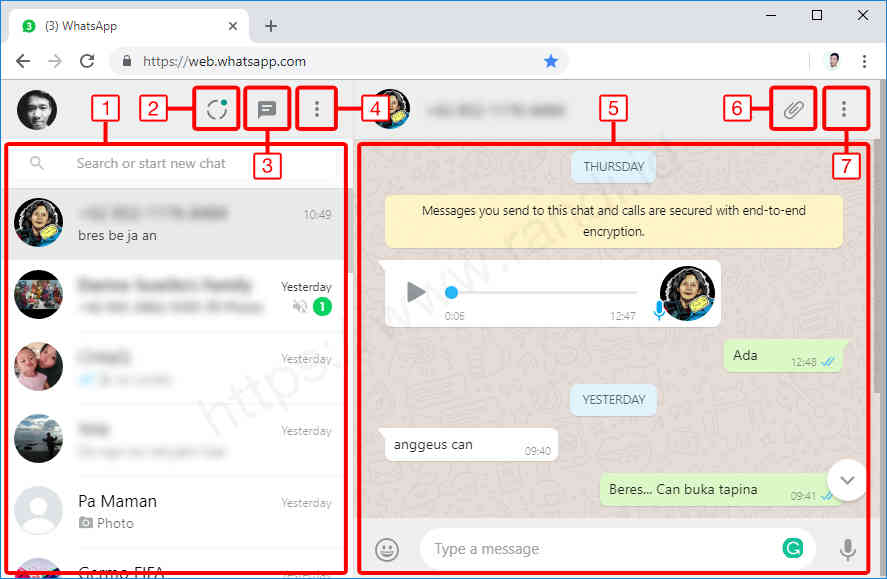Record voice message with microphone icon
This screenshot has height=579, width=887.
tap(847, 550)
